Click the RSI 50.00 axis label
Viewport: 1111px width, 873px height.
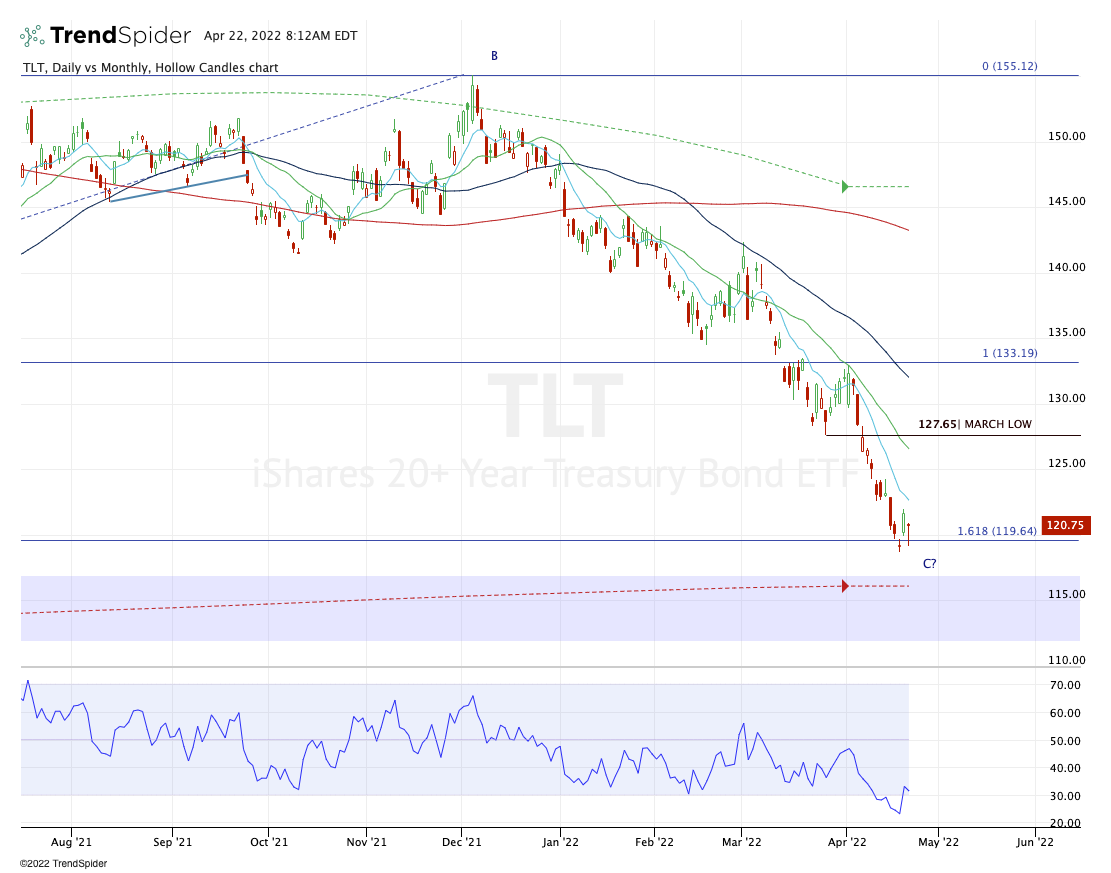1065,741
